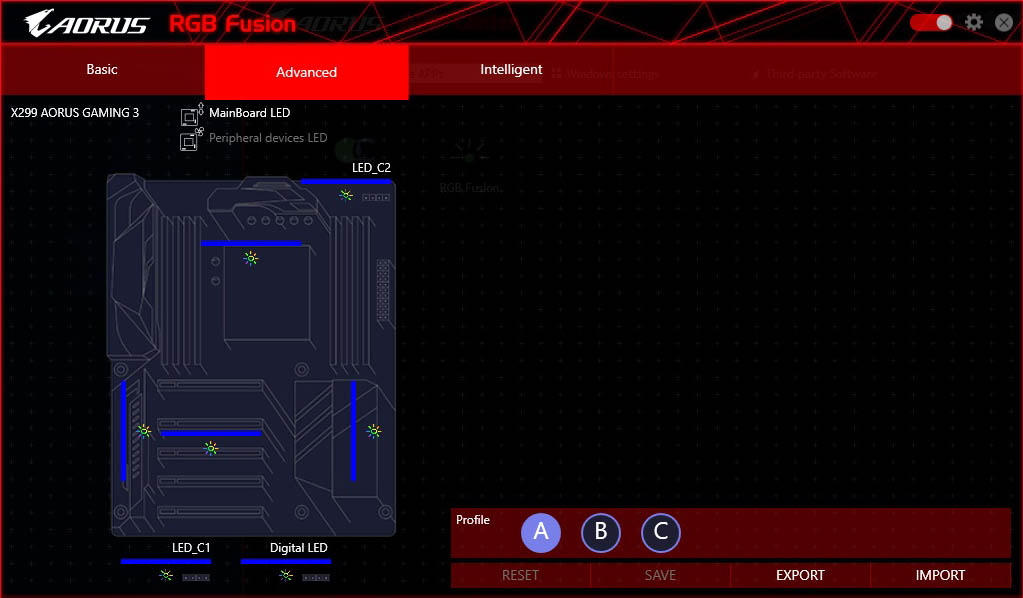Select the LED_C2 blue strip
Screen dimensions: 1023x598
346,181
